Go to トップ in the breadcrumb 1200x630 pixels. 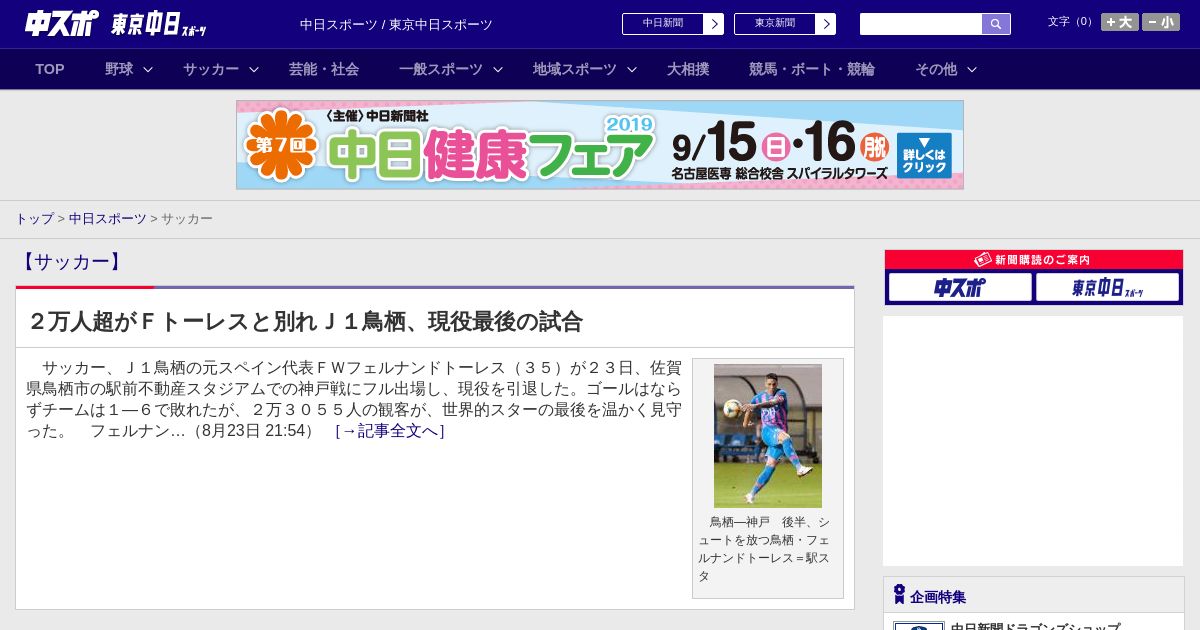34,218
